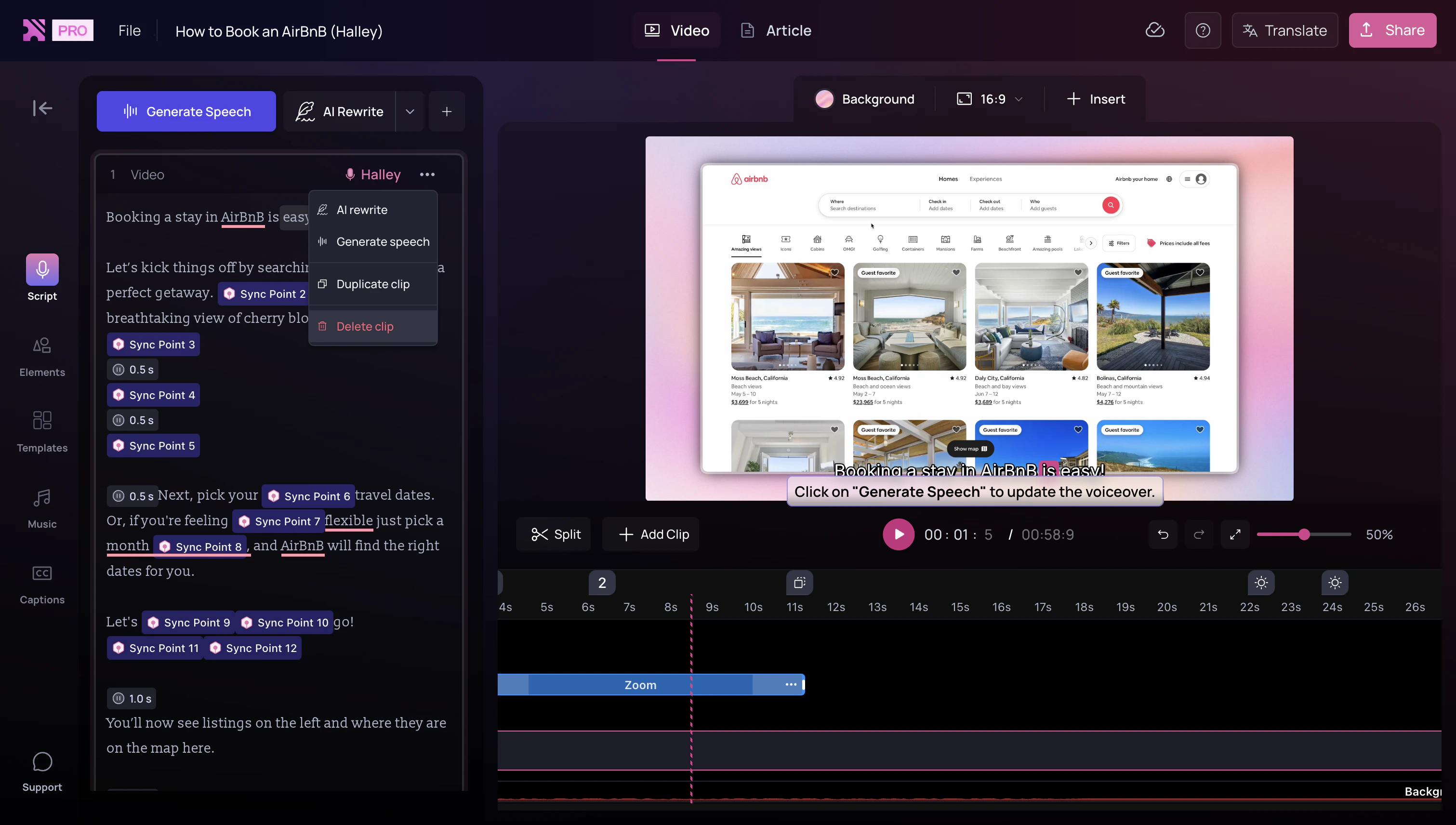Click the AI Rewrite button
The width and height of the screenshot is (1456, 825).
tap(339, 111)
